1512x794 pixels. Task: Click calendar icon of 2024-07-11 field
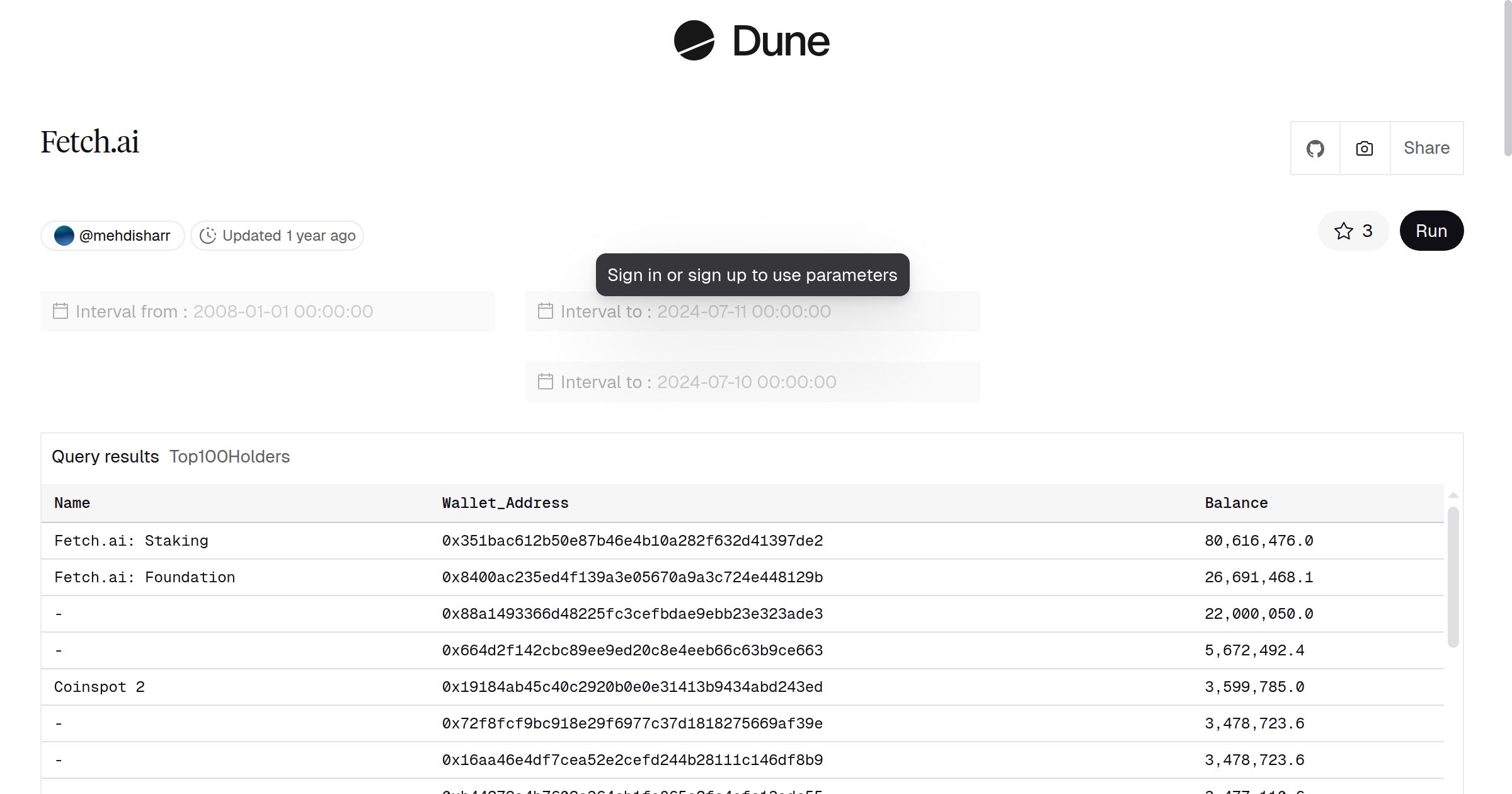(x=546, y=311)
